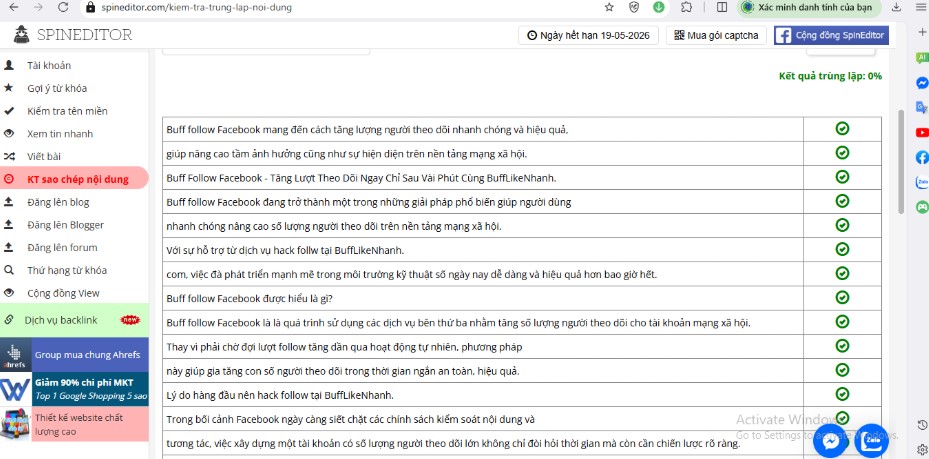The image size is (929, 459).
Task: Open Group mua chung Ahrefs banner
Action: click(74, 355)
